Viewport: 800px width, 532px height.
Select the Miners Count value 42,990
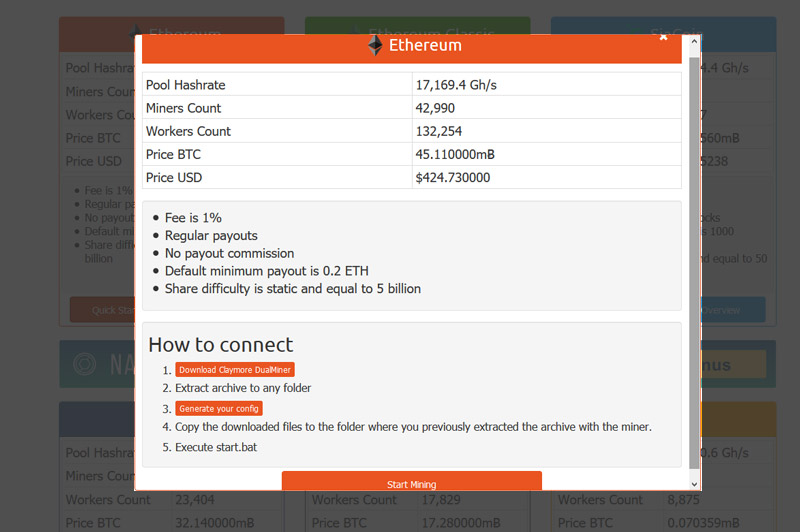(x=435, y=108)
